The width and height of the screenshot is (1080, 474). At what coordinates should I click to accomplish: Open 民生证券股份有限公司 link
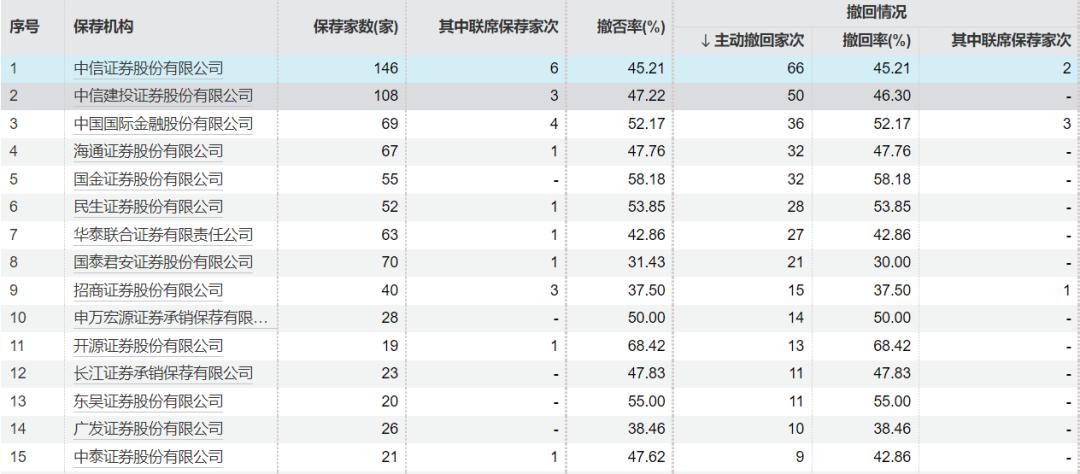tap(149, 207)
